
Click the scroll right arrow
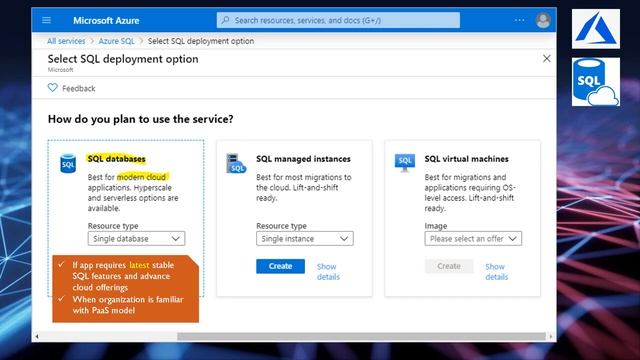(551, 337)
